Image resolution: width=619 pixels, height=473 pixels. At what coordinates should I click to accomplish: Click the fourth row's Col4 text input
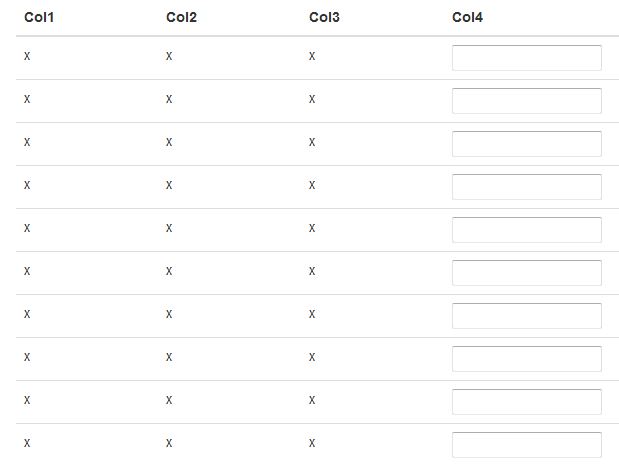pos(526,187)
